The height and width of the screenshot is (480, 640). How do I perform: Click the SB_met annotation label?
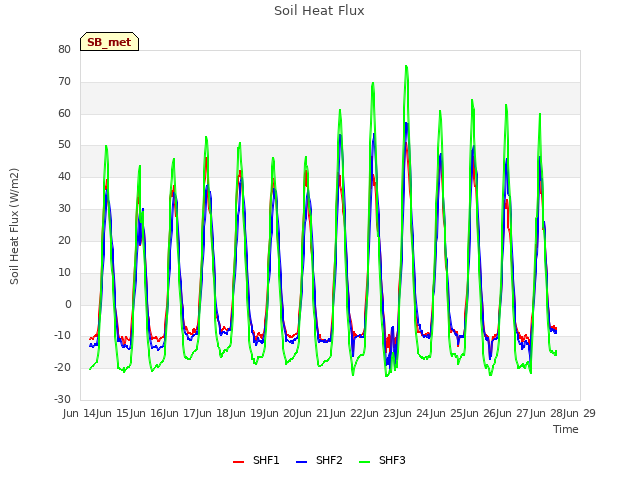[109, 42]
